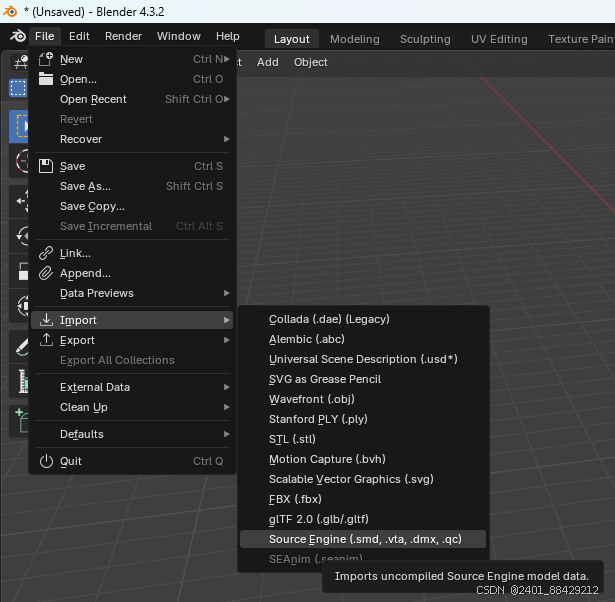Open the Object menu in the viewport header
615x602 pixels.
coord(311,62)
